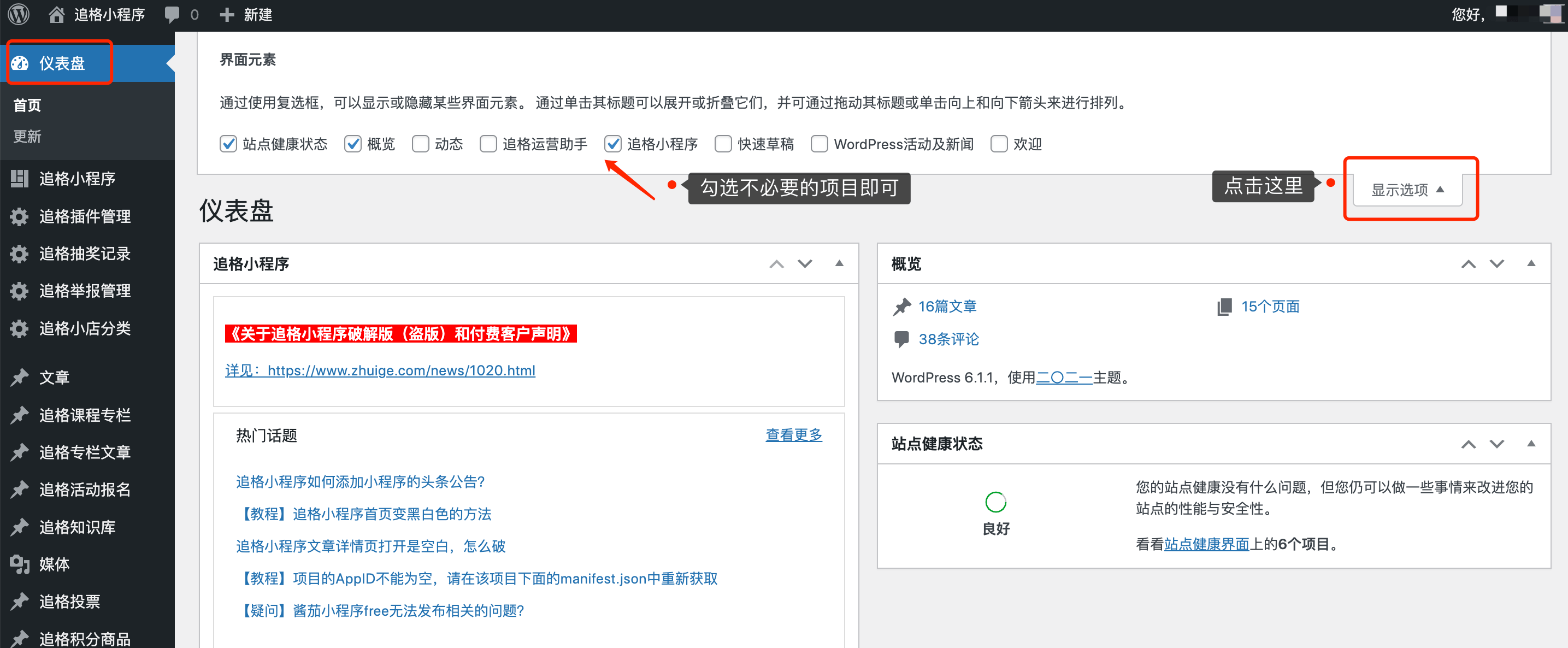
Task: Open 酱茄小程序free无法发布 question link
Action: tap(380, 611)
